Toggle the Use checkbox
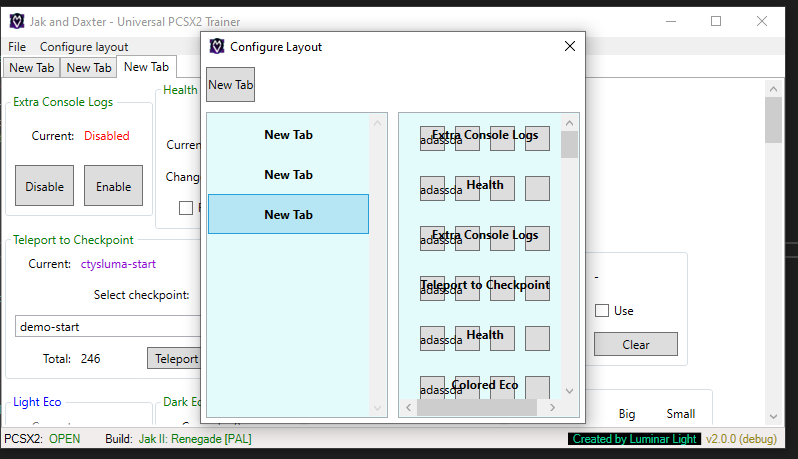 tap(602, 310)
